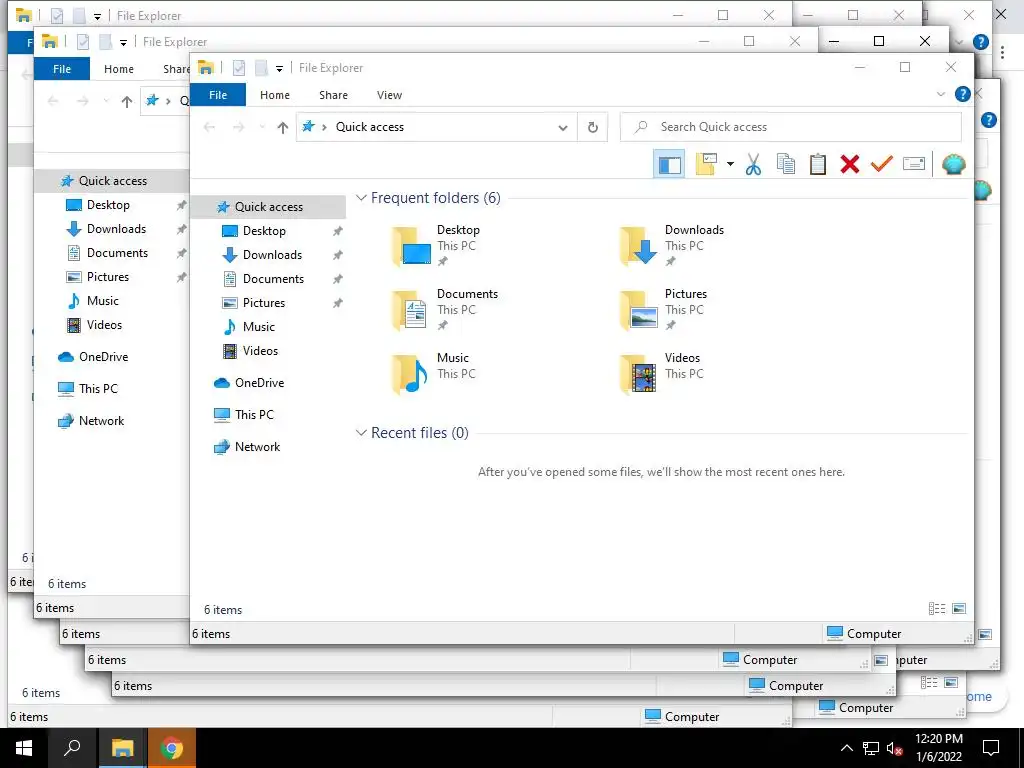Screen dimensions: 1024x768
Task: Click the Paste clipboard icon
Action: tap(818, 164)
